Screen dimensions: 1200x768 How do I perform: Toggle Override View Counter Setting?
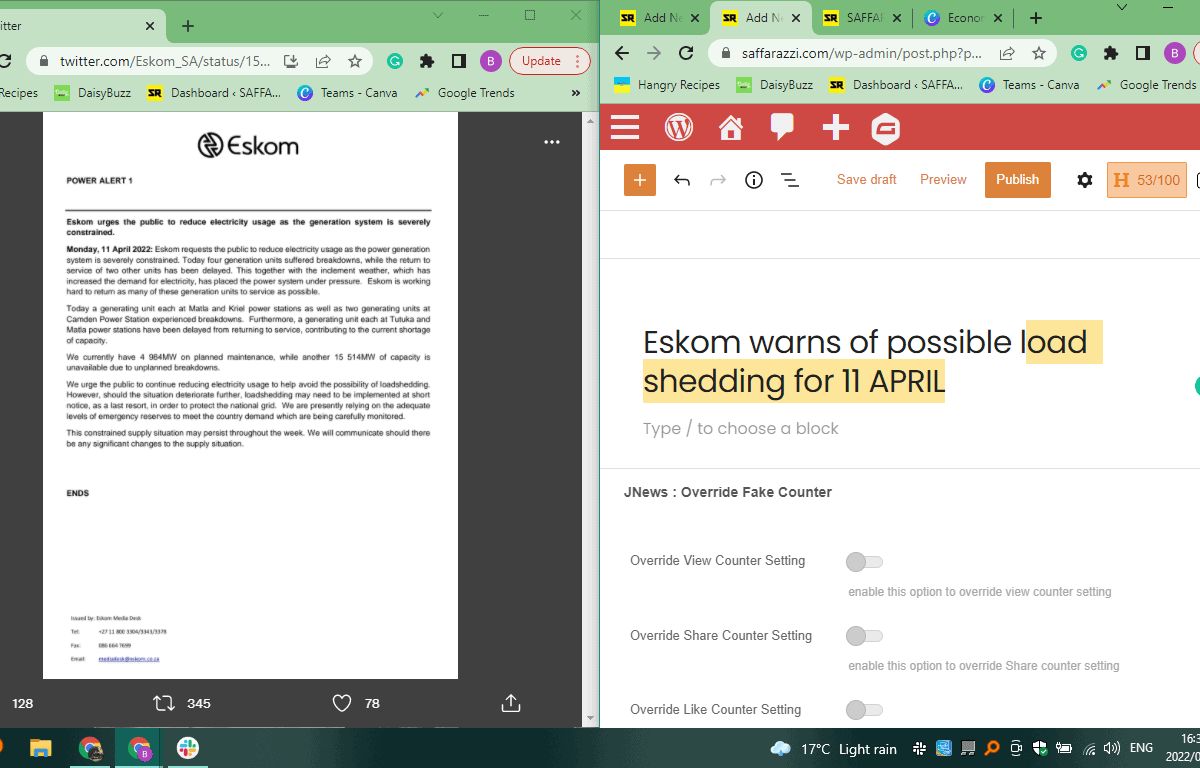tap(864, 562)
